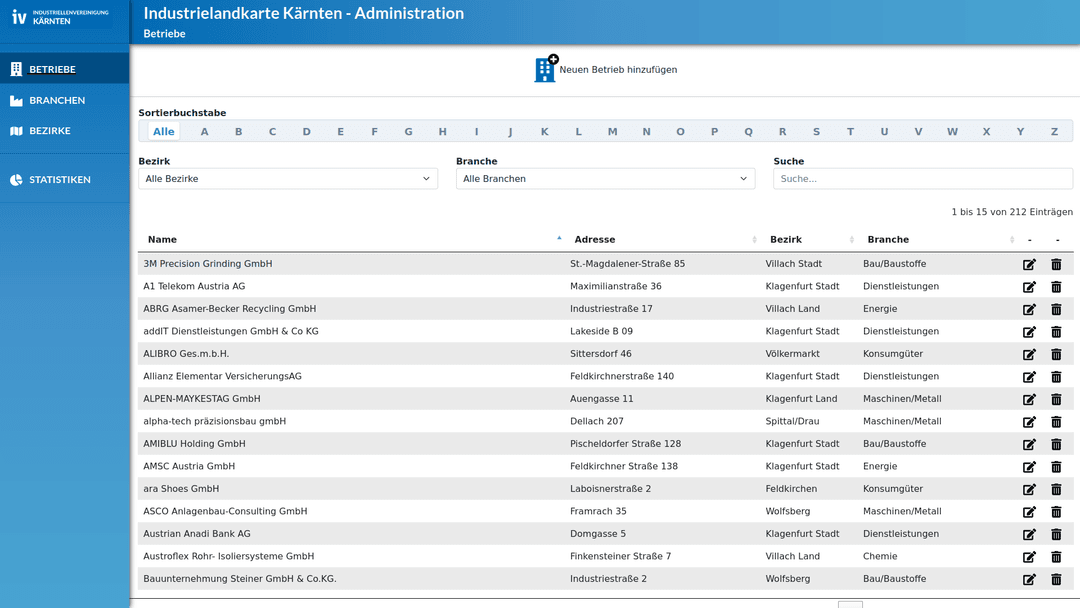
Task: Open the Bezirk filter dropdown
Action: (288, 178)
